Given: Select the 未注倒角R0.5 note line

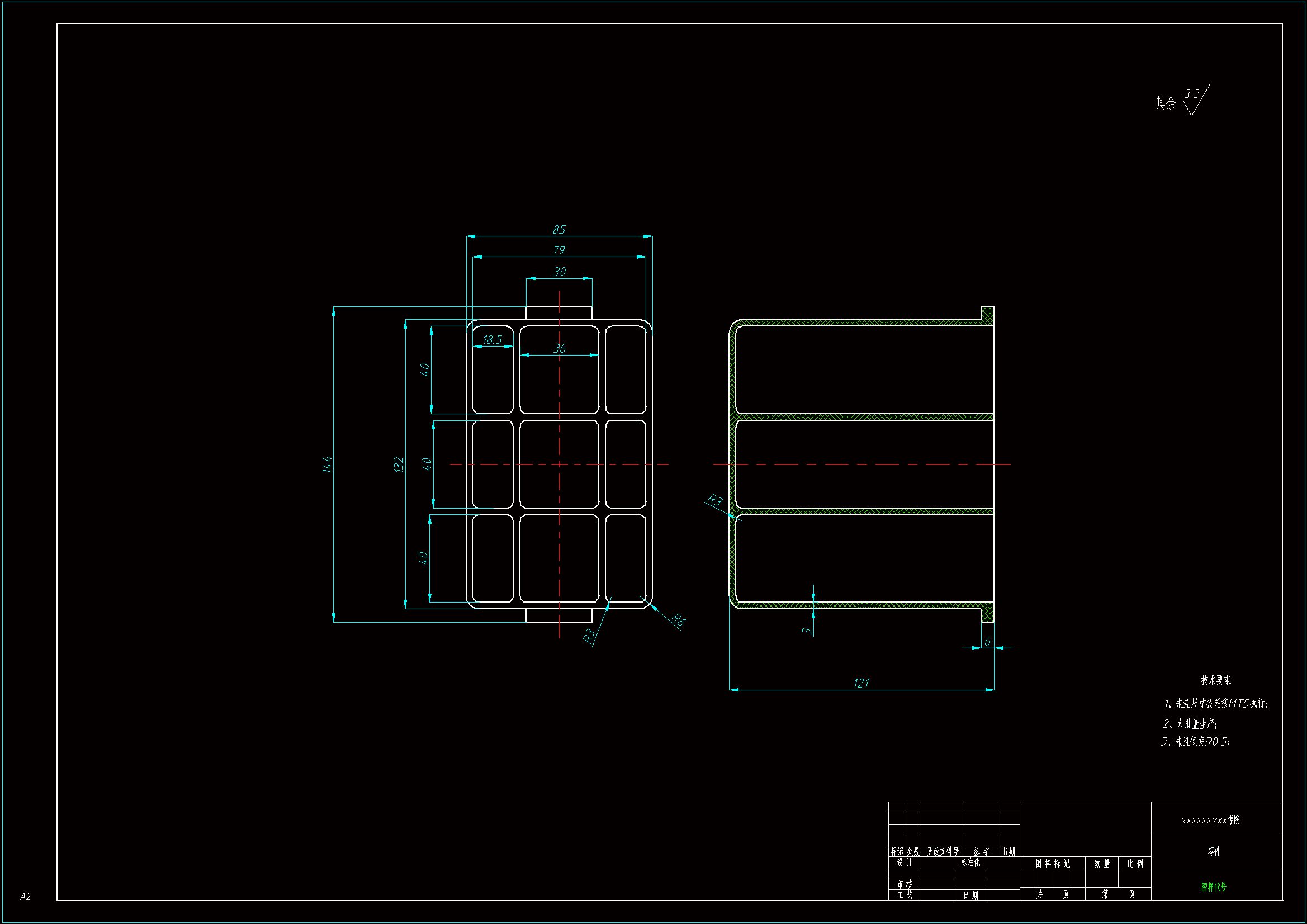Looking at the screenshot, I should pos(1195,742).
